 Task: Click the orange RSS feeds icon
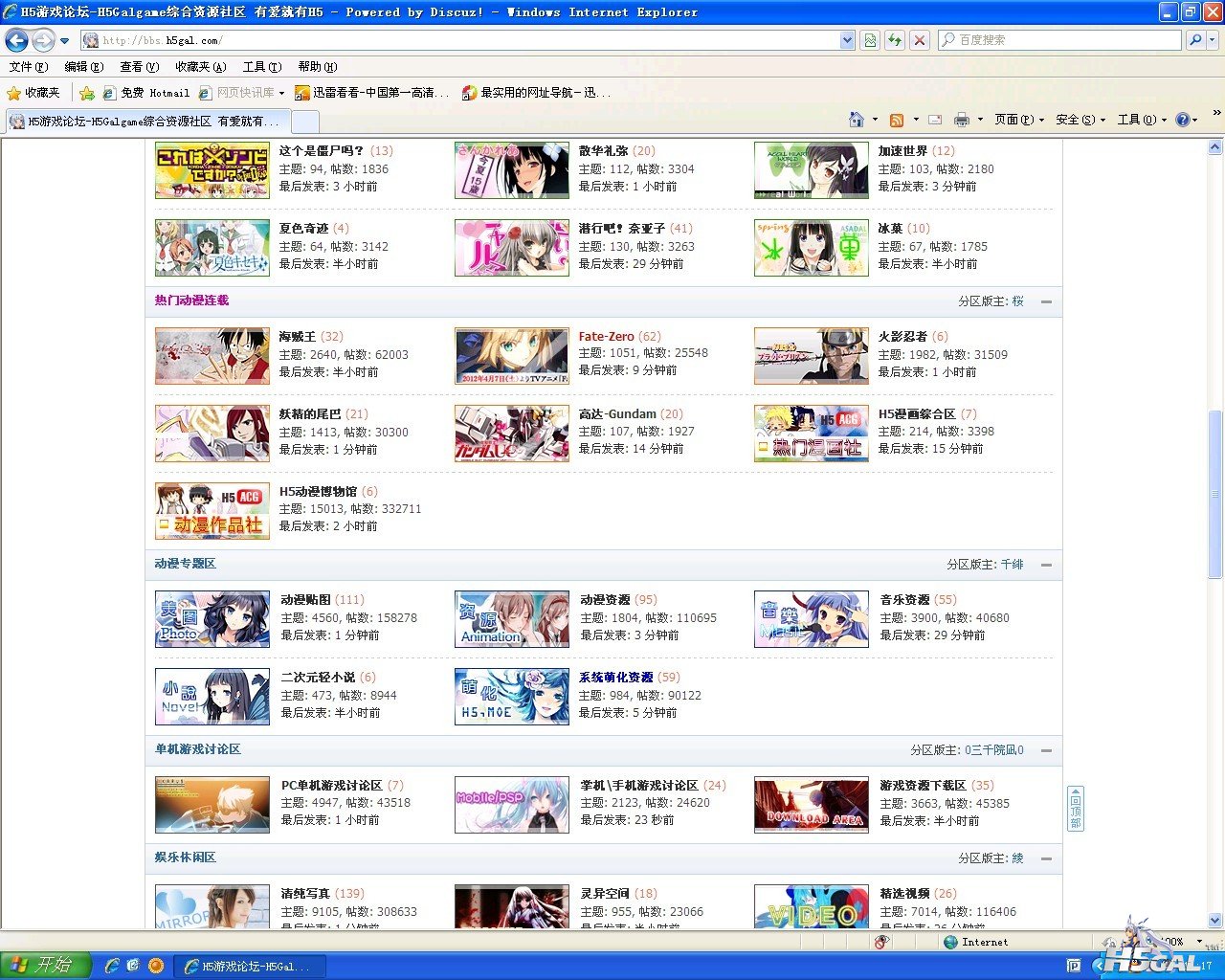(897, 120)
